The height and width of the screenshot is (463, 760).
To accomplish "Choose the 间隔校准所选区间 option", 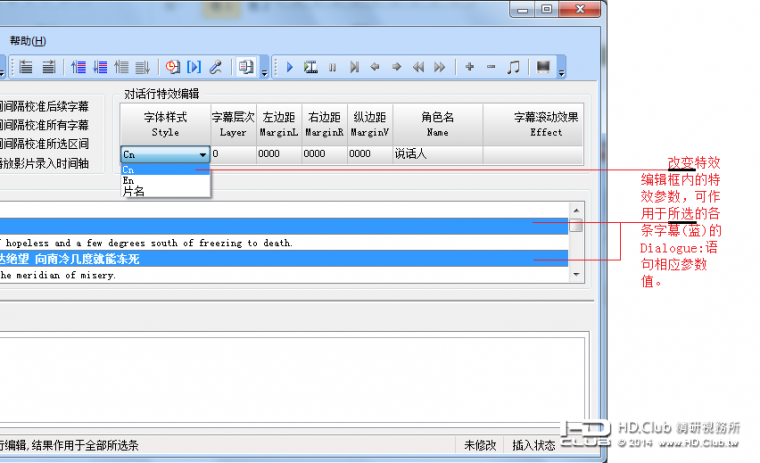I will [x=44, y=144].
